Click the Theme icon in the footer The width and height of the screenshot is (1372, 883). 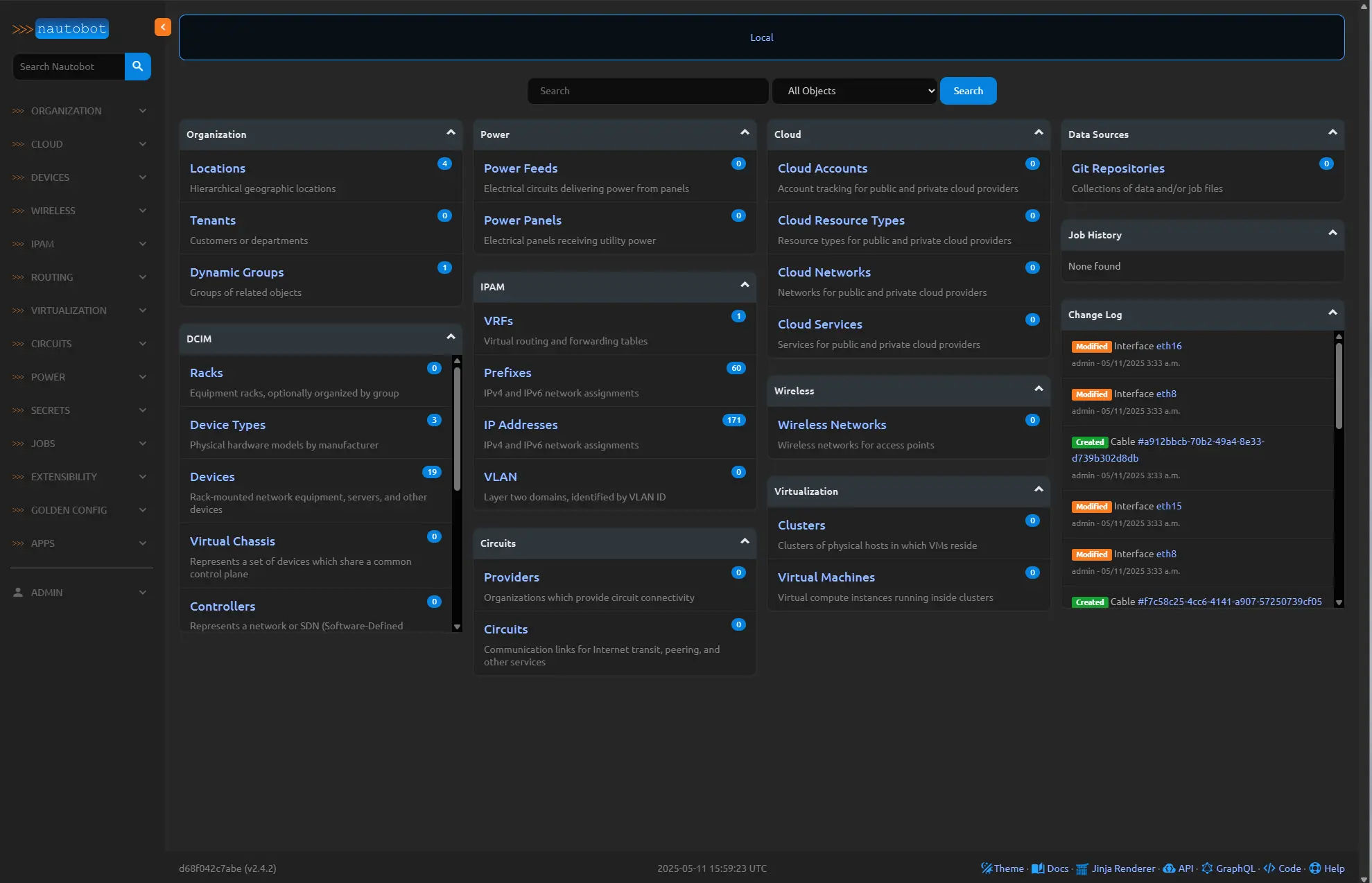[x=987, y=868]
